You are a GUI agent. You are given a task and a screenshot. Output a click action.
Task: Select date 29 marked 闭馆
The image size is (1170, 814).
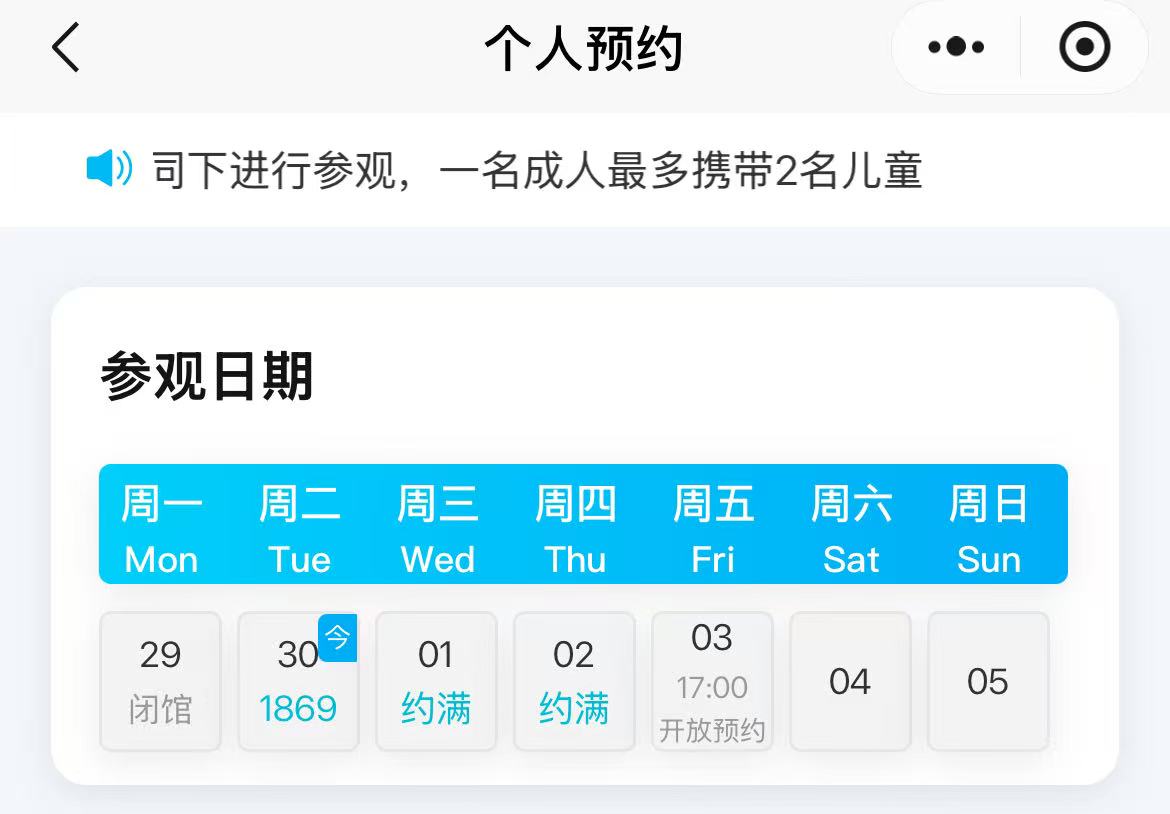tap(160, 681)
